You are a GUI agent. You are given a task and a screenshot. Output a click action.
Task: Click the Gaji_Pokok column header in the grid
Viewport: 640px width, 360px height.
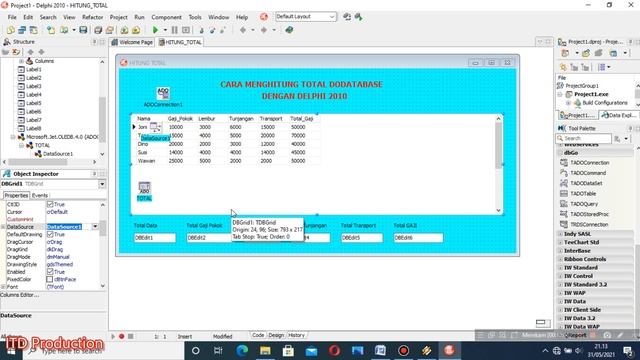pyautogui.click(x=180, y=118)
